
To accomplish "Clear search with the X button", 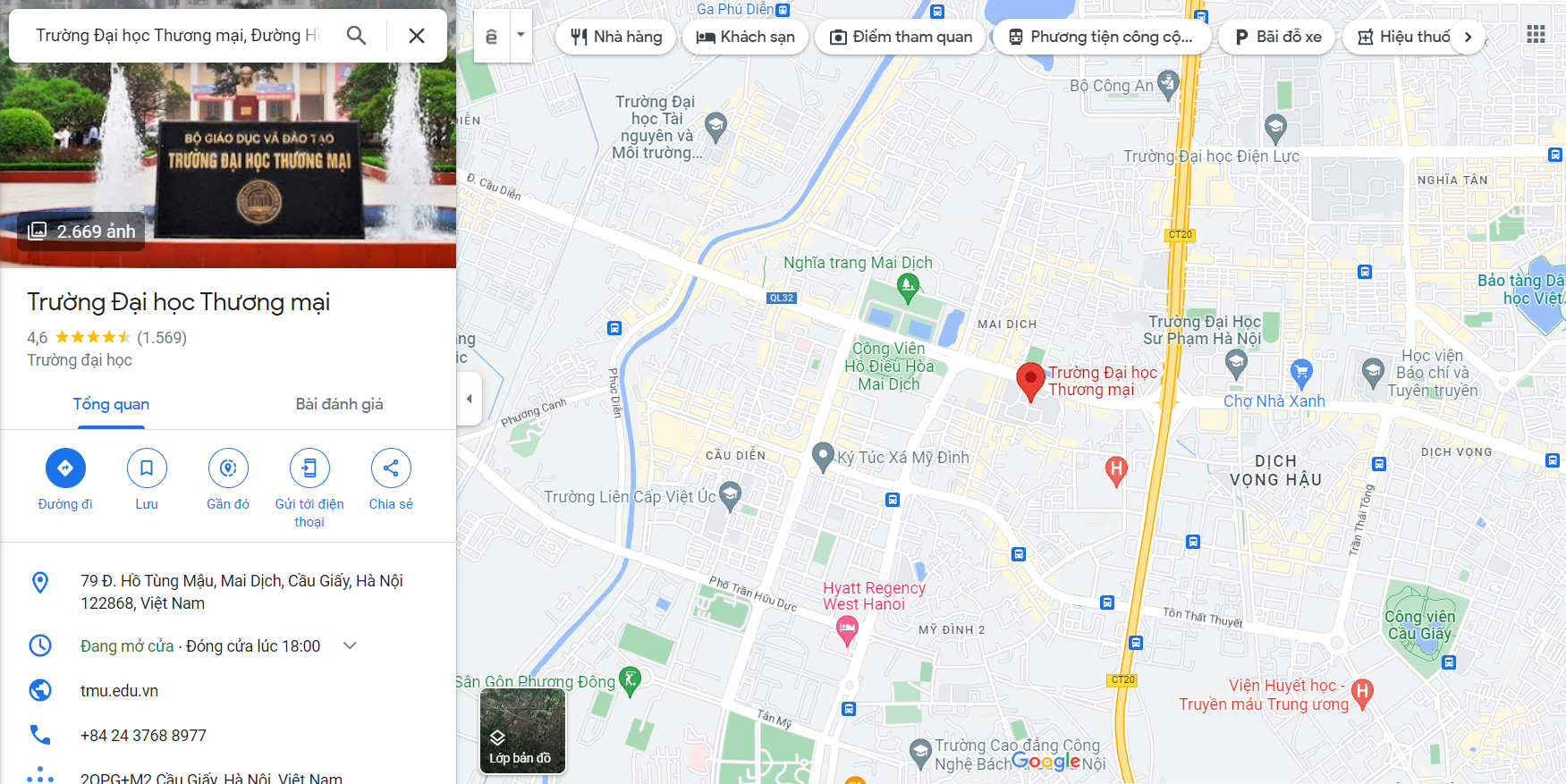I will click(x=417, y=36).
